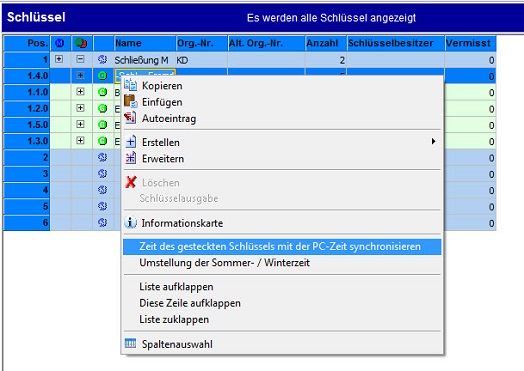Click the Kopieren icon in context menu
Viewport: 524px width, 371px height.
click(130, 85)
